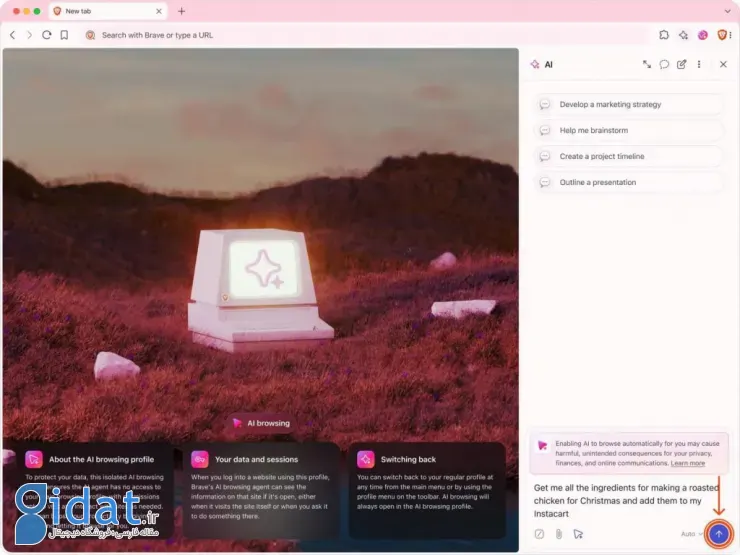Choose the 'Develop a marketing strategy' suggestion
740x555 pixels.
pyautogui.click(x=629, y=104)
